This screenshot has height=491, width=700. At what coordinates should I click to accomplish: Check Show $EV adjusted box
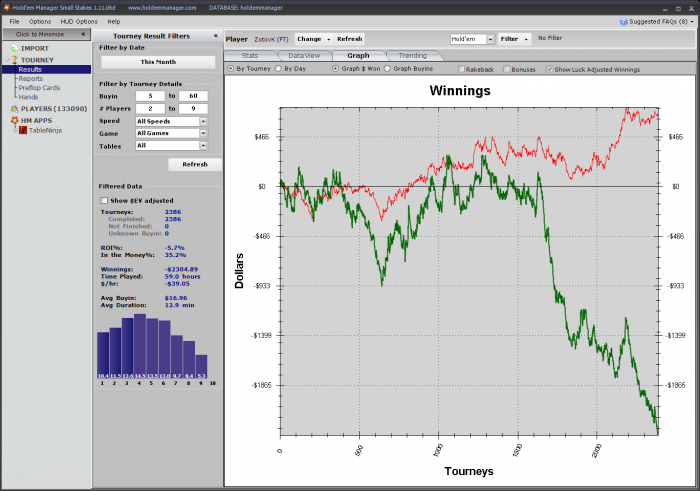(x=104, y=200)
